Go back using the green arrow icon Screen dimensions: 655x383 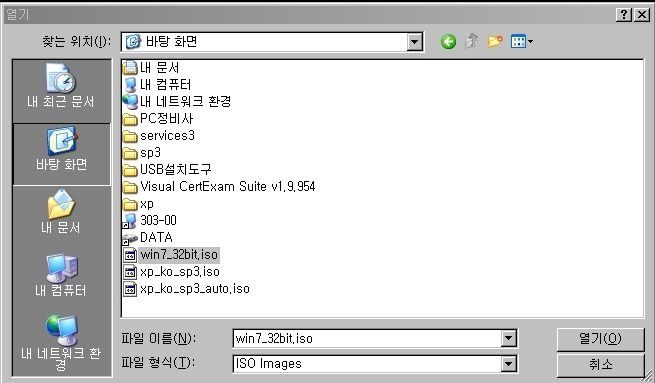point(448,41)
